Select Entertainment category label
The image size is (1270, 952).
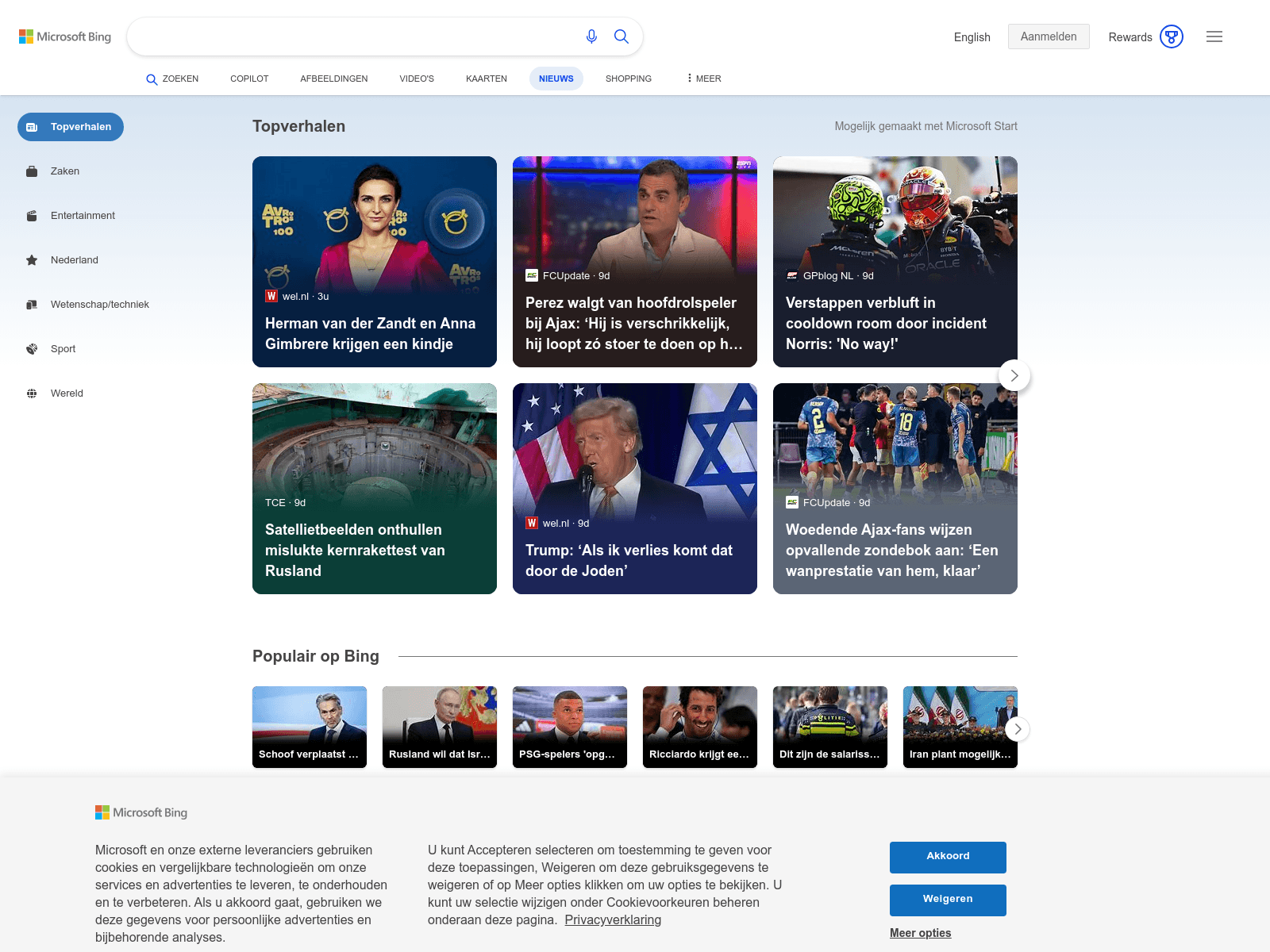point(83,216)
